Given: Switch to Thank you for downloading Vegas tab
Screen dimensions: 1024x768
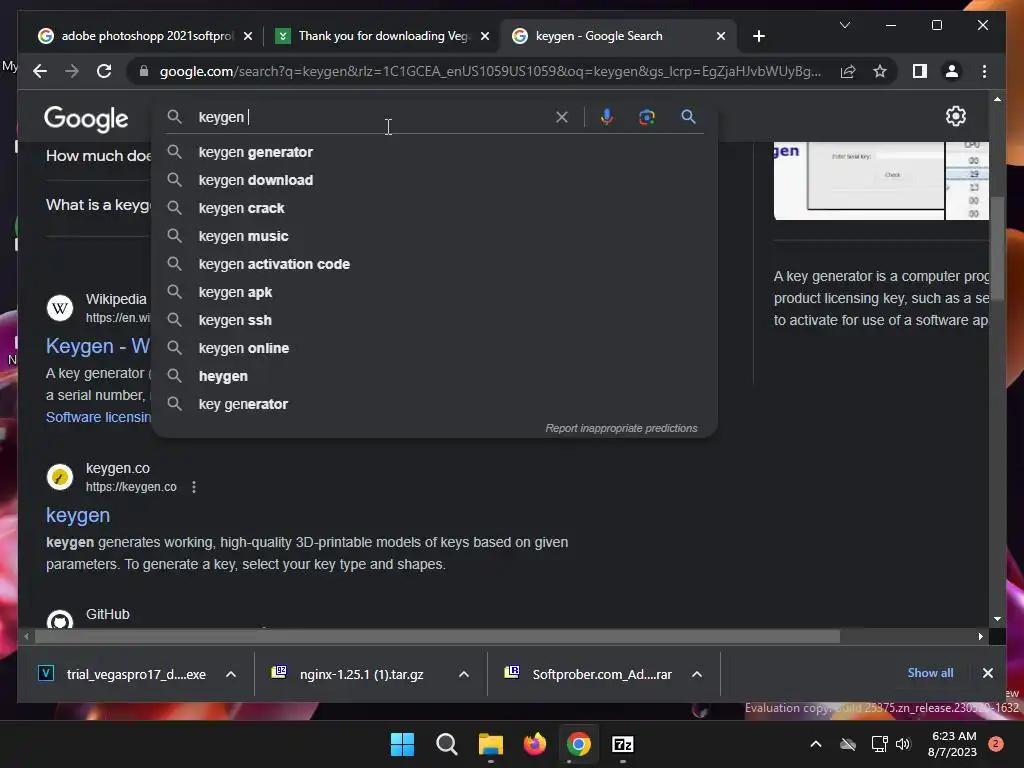Looking at the screenshot, I should click(x=382, y=36).
